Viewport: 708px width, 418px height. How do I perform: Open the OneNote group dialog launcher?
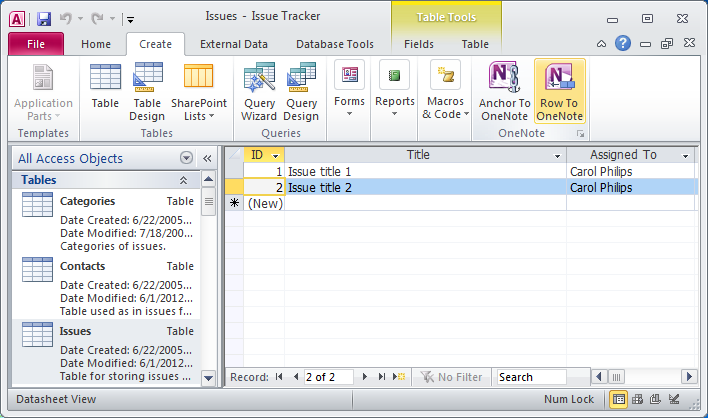[x=580, y=134]
